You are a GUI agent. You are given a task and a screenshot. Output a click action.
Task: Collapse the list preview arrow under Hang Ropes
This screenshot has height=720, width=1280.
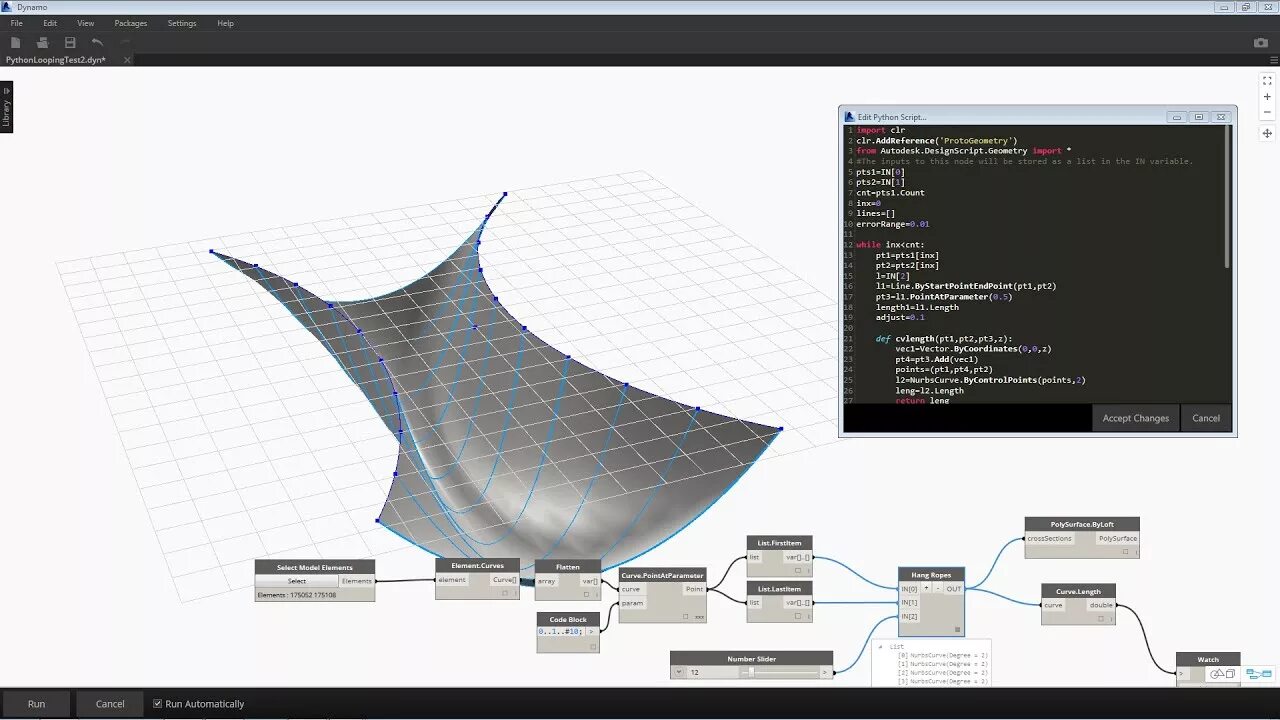(x=880, y=646)
